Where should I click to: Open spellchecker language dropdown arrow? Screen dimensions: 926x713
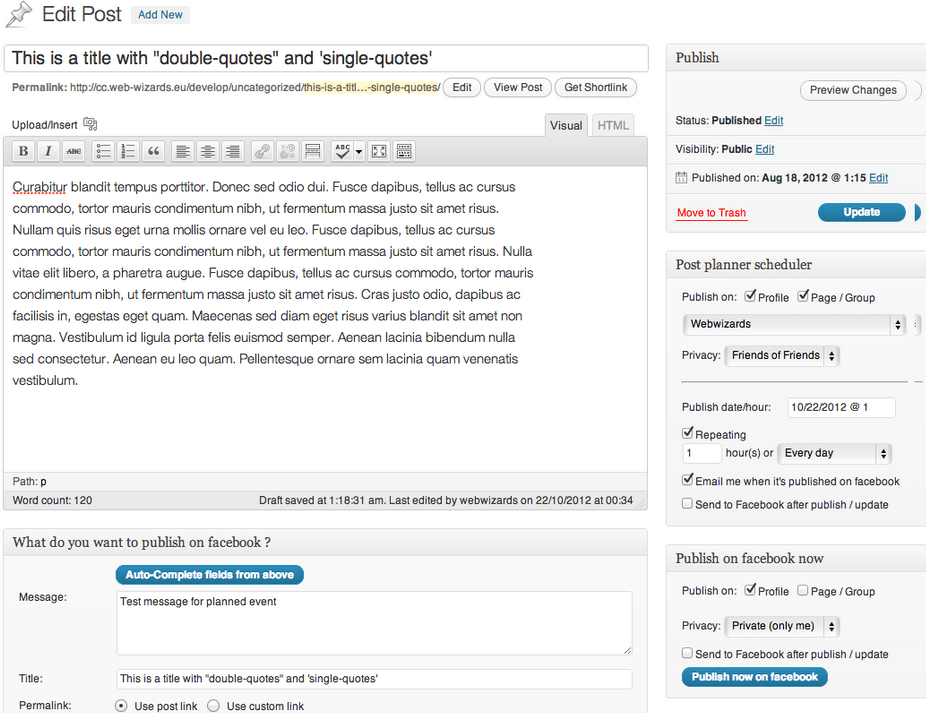(359, 151)
